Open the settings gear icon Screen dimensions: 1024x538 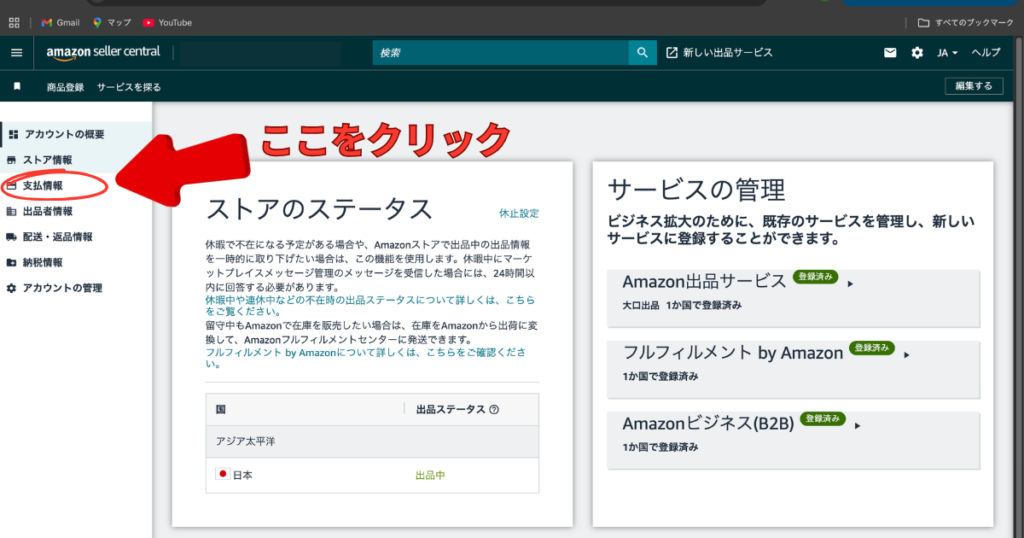pos(917,53)
